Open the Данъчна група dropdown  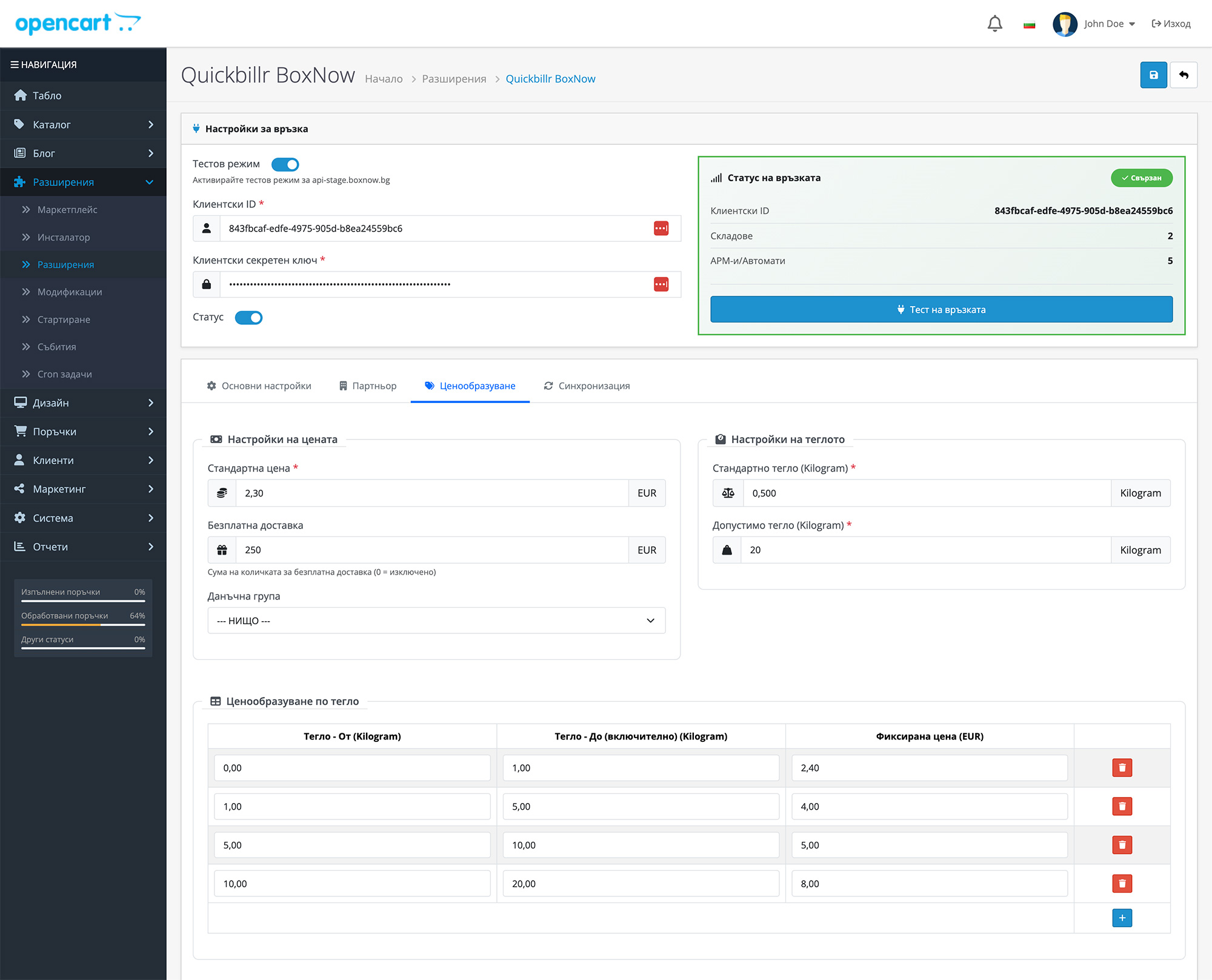(436, 621)
